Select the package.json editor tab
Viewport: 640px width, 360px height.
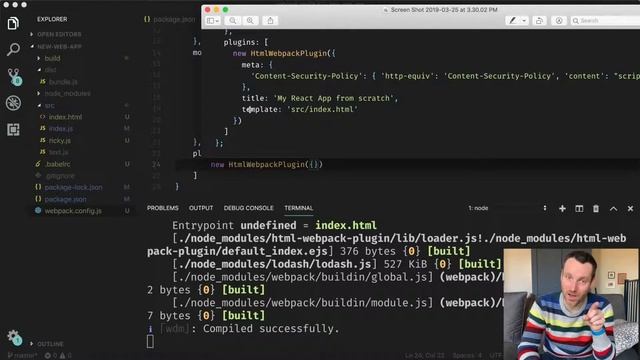(x=169, y=19)
